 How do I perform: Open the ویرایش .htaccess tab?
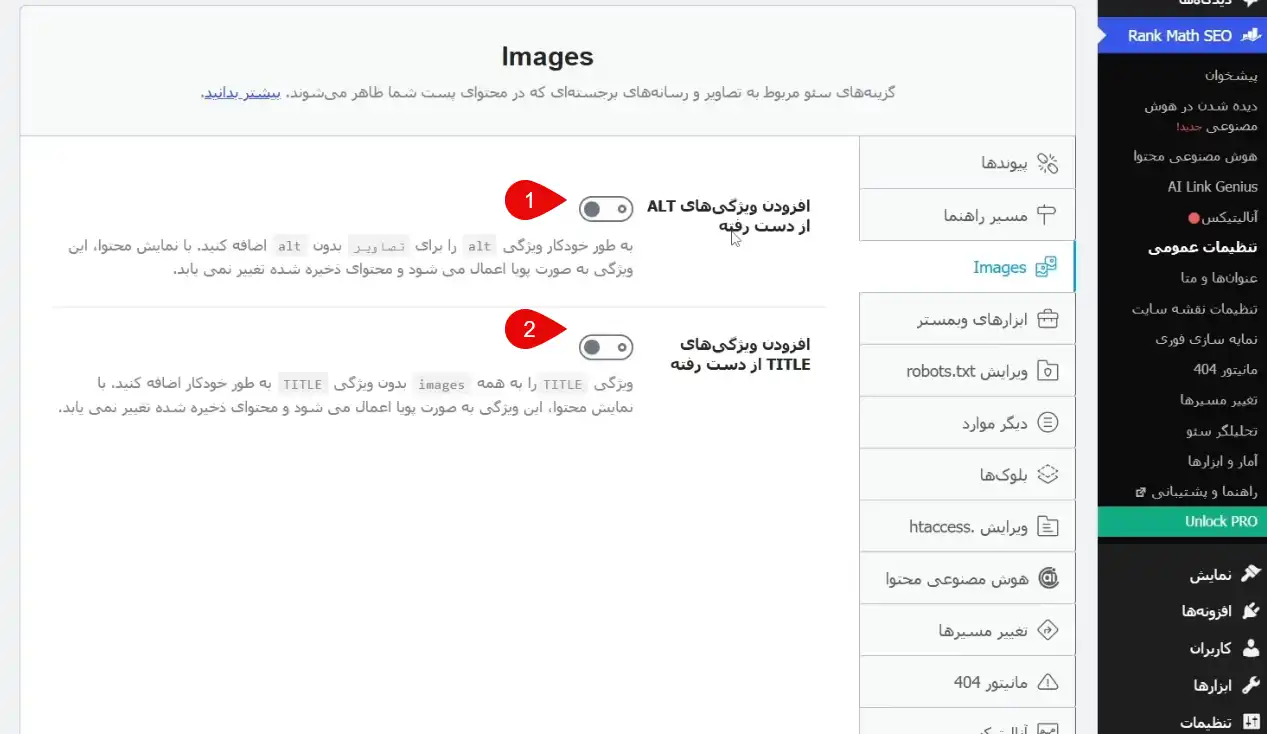967,526
